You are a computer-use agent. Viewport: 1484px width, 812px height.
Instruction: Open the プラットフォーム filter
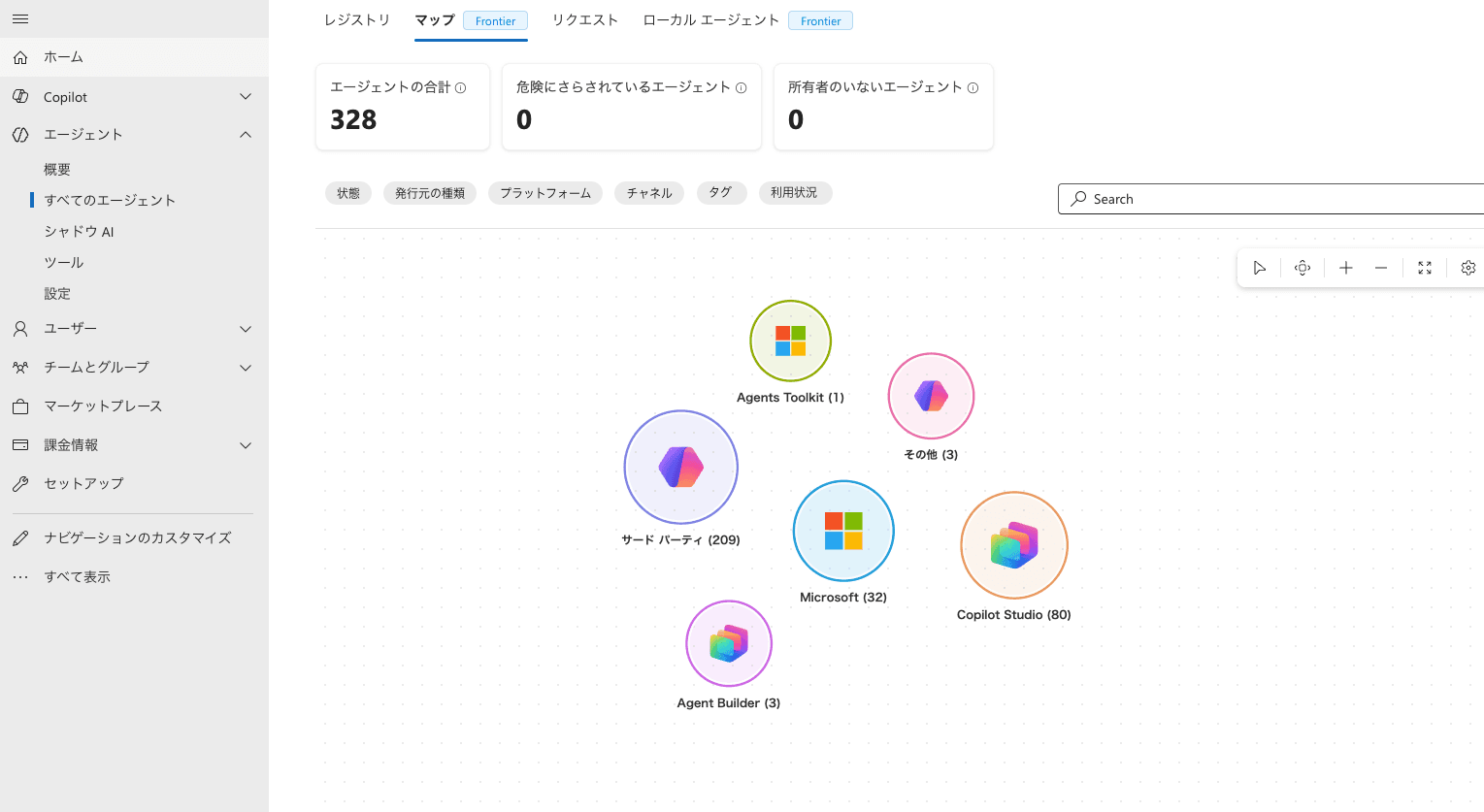545,193
